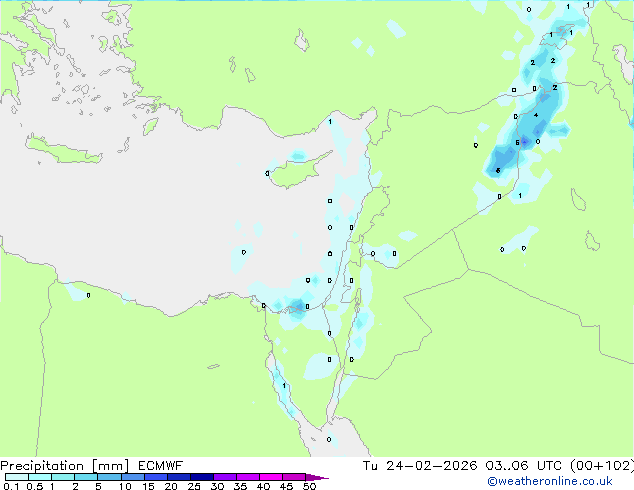This screenshot has height=490, width=634.
Task: Click the legend value '40'
Action: point(264,486)
